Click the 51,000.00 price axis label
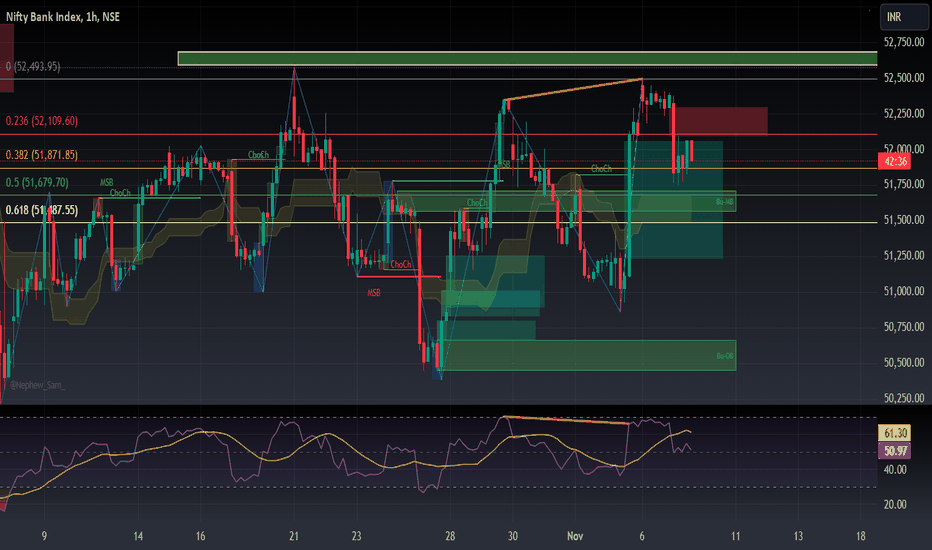The height and width of the screenshot is (550, 932). pyautogui.click(x=903, y=291)
